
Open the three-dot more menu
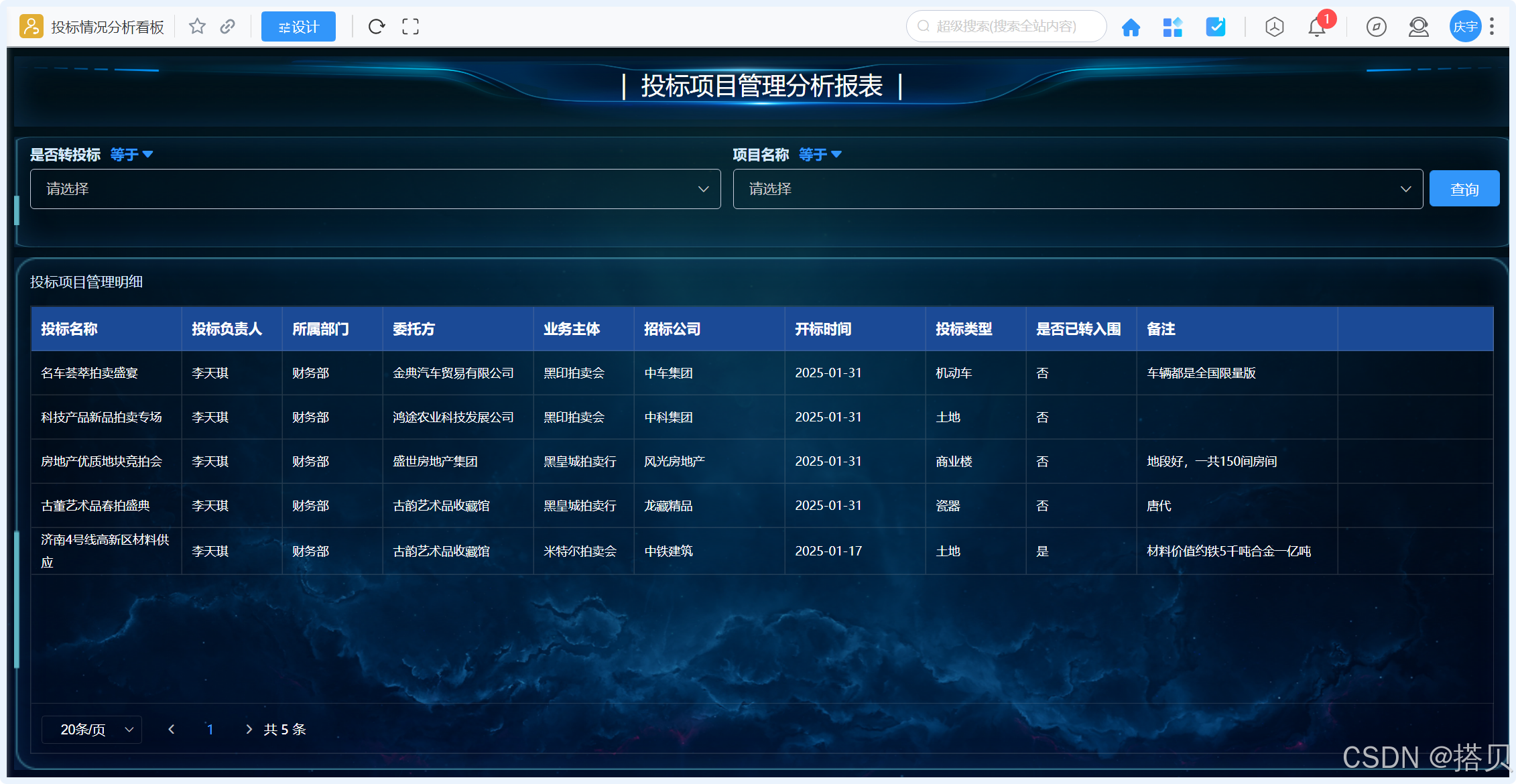(1492, 27)
